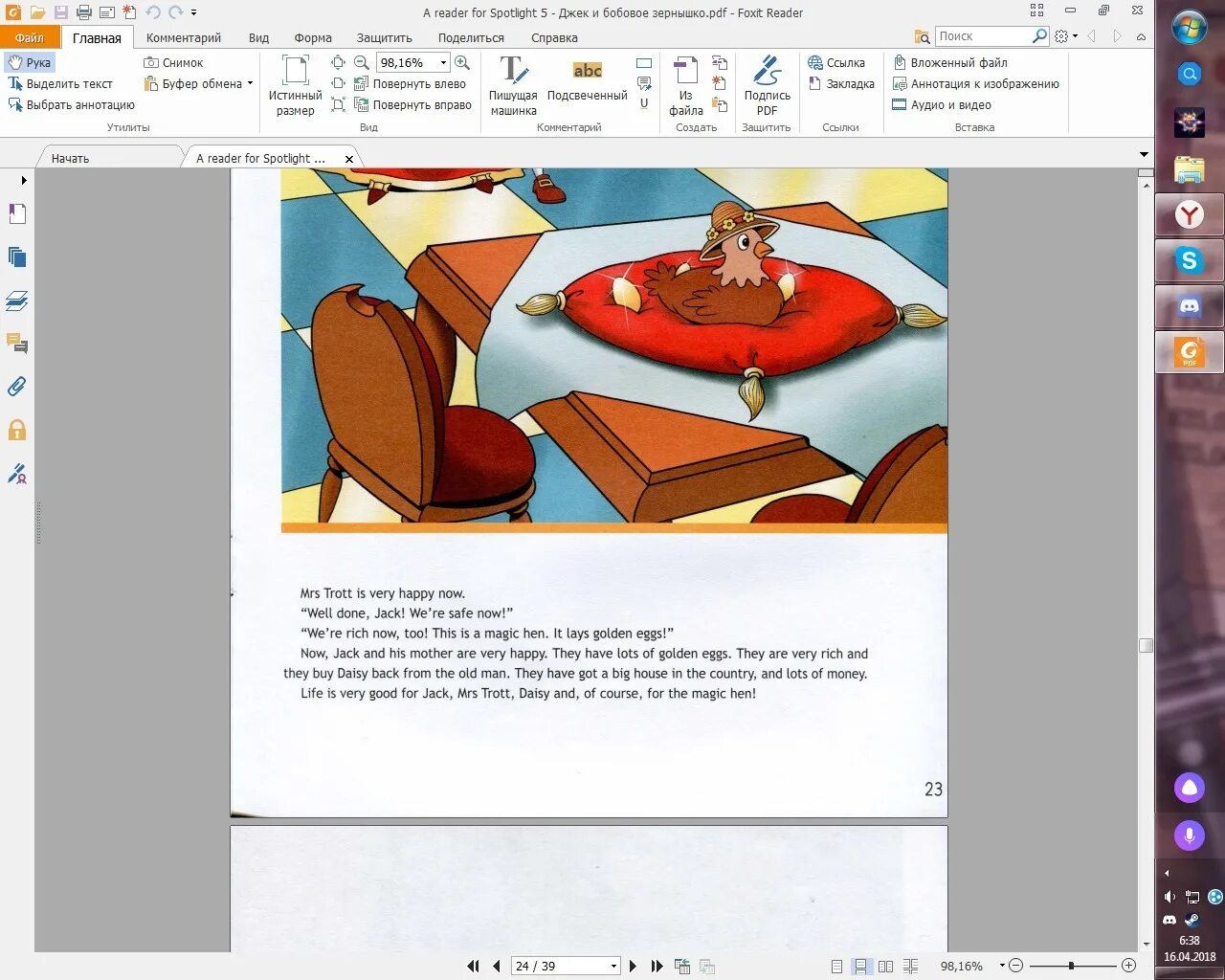Enable continuous page view mode
The image size is (1225, 980).
pyautogui.click(x=861, y=967)
